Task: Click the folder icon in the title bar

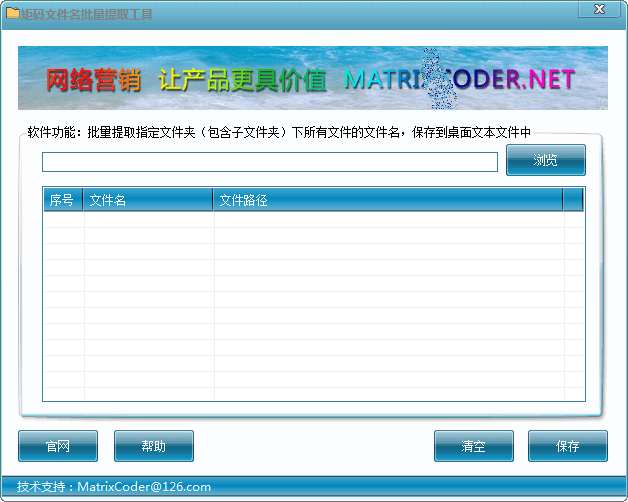Action: pyautogui.click(x=12, y=14)
